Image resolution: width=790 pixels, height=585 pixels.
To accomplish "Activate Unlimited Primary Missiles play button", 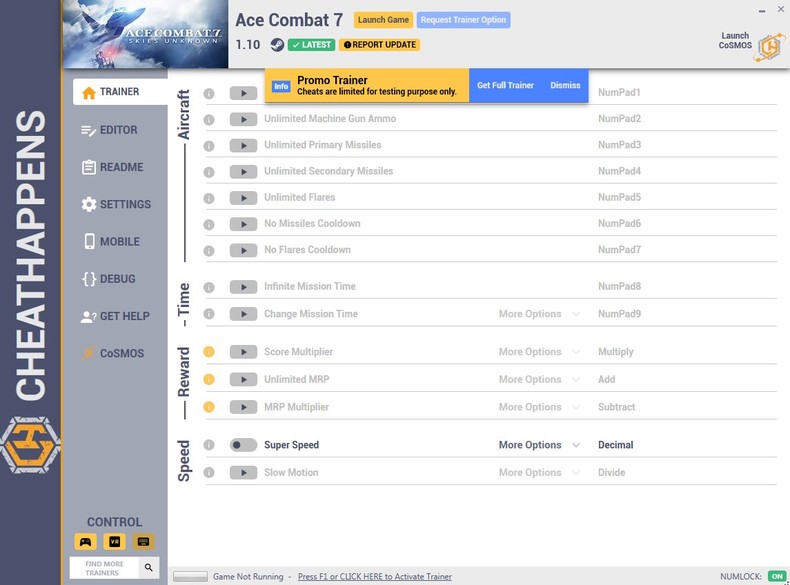I will (x=243, y=146).
